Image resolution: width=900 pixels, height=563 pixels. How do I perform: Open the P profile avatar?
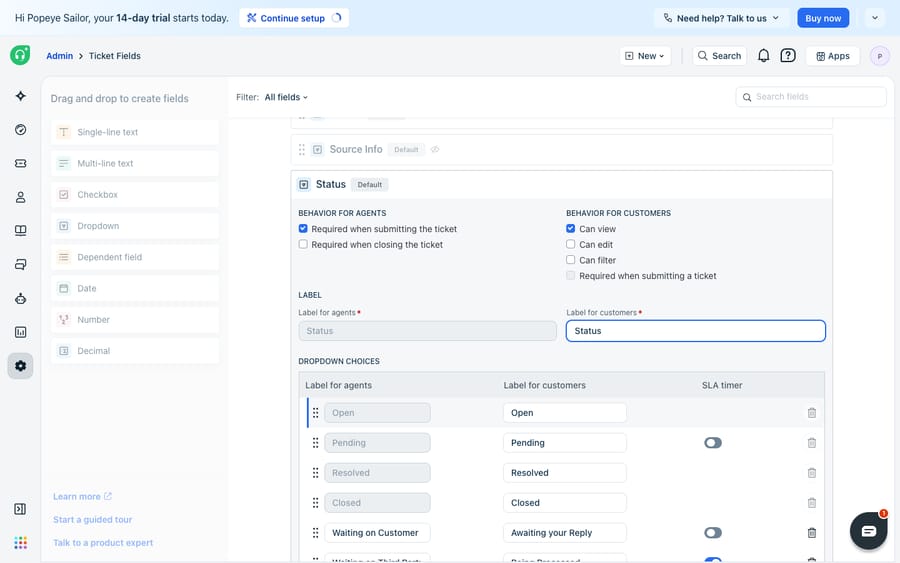879,56
